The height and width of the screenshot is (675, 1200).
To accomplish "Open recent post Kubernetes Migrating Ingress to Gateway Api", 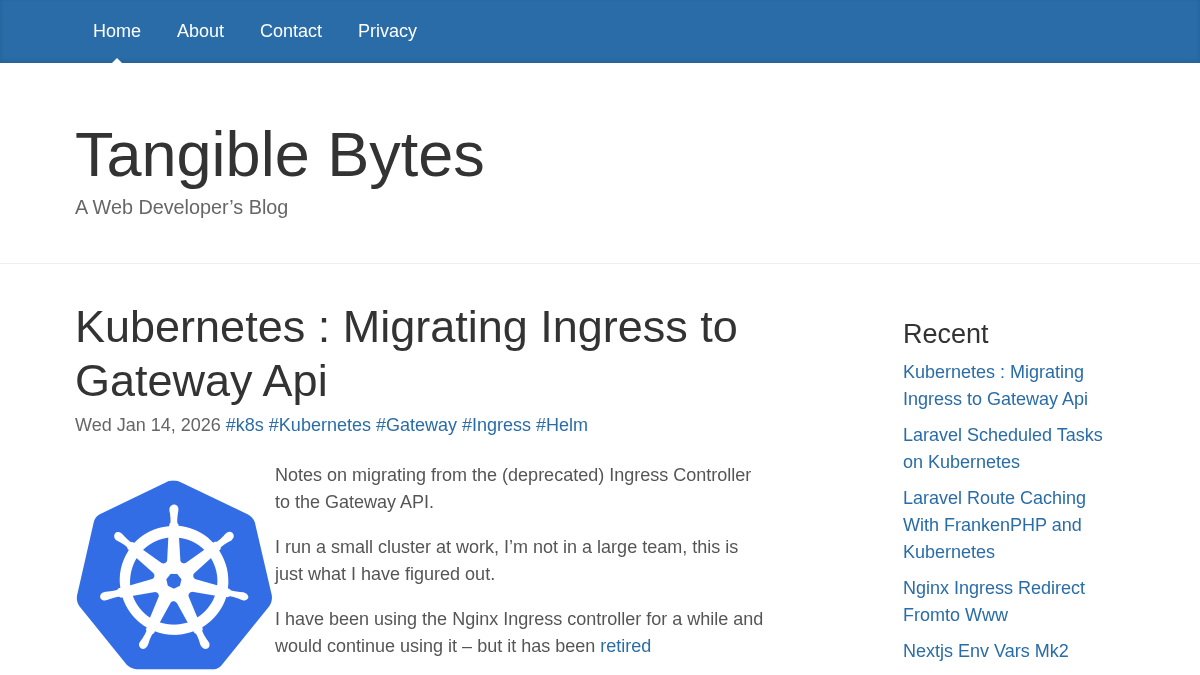I will click(x=995, y=385).
